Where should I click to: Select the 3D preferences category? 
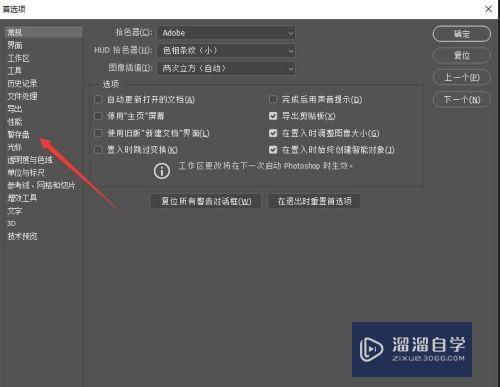(11, 223)
